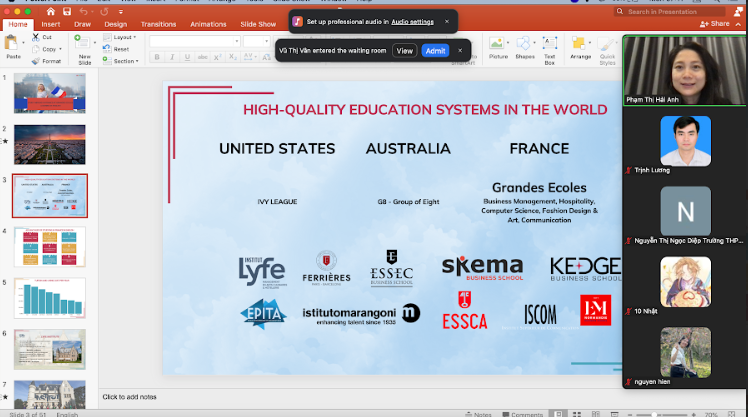748x417 pixels.
Task: Toggle the Notes pane in the status bar
Action: coord(479,413)
